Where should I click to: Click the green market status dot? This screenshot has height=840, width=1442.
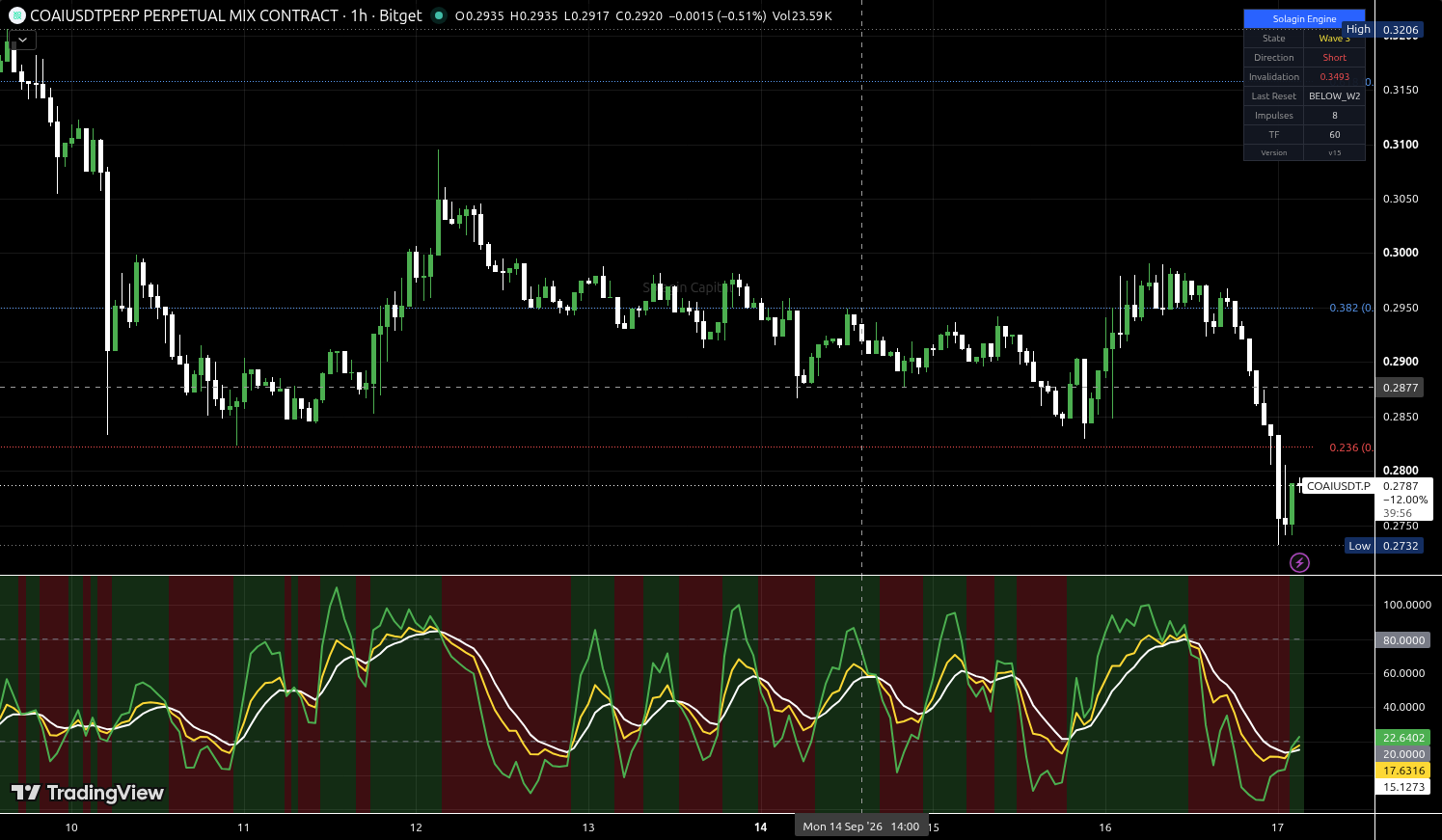(x=439, y=15)
